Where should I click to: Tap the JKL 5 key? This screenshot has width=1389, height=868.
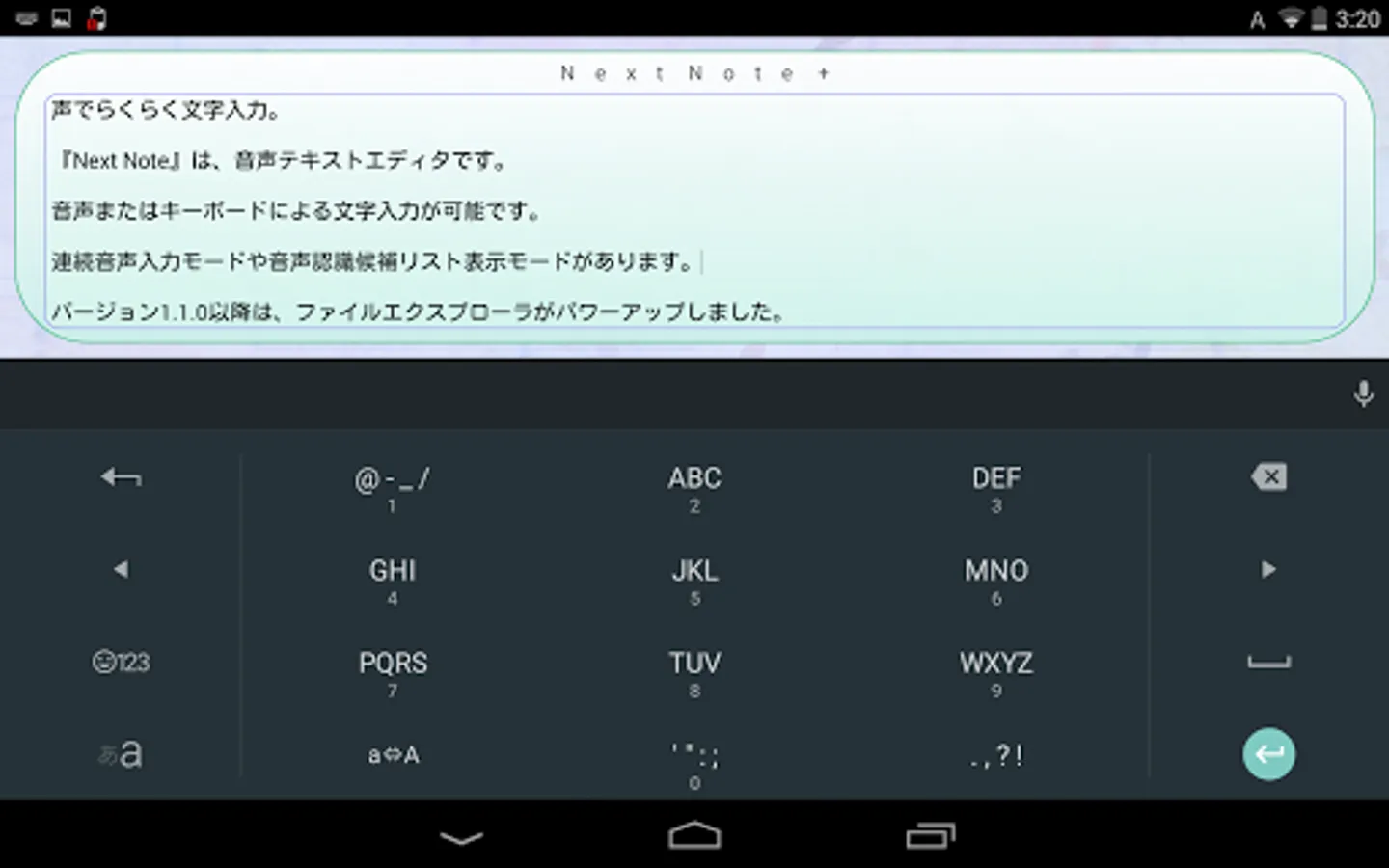point(694,580)
